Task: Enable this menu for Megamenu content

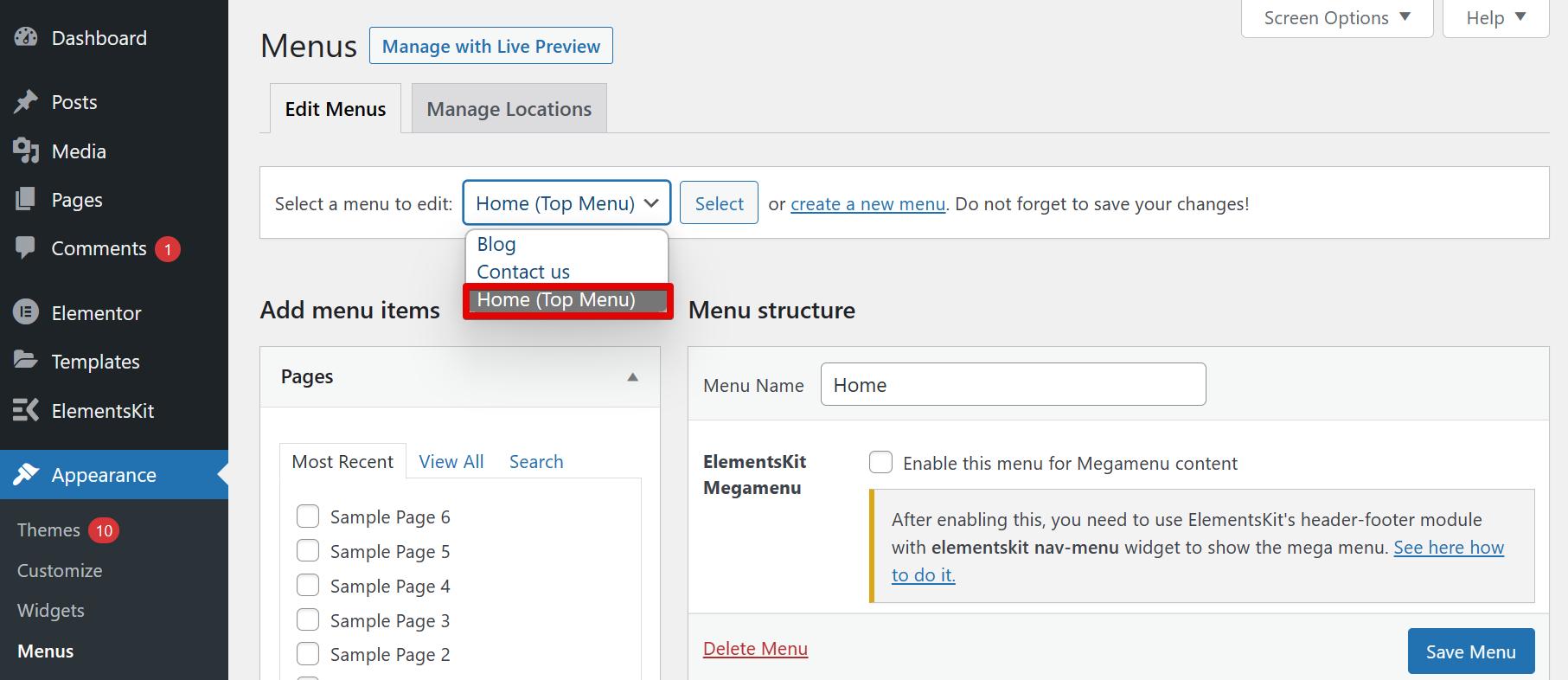Action: tap(880, 463)
